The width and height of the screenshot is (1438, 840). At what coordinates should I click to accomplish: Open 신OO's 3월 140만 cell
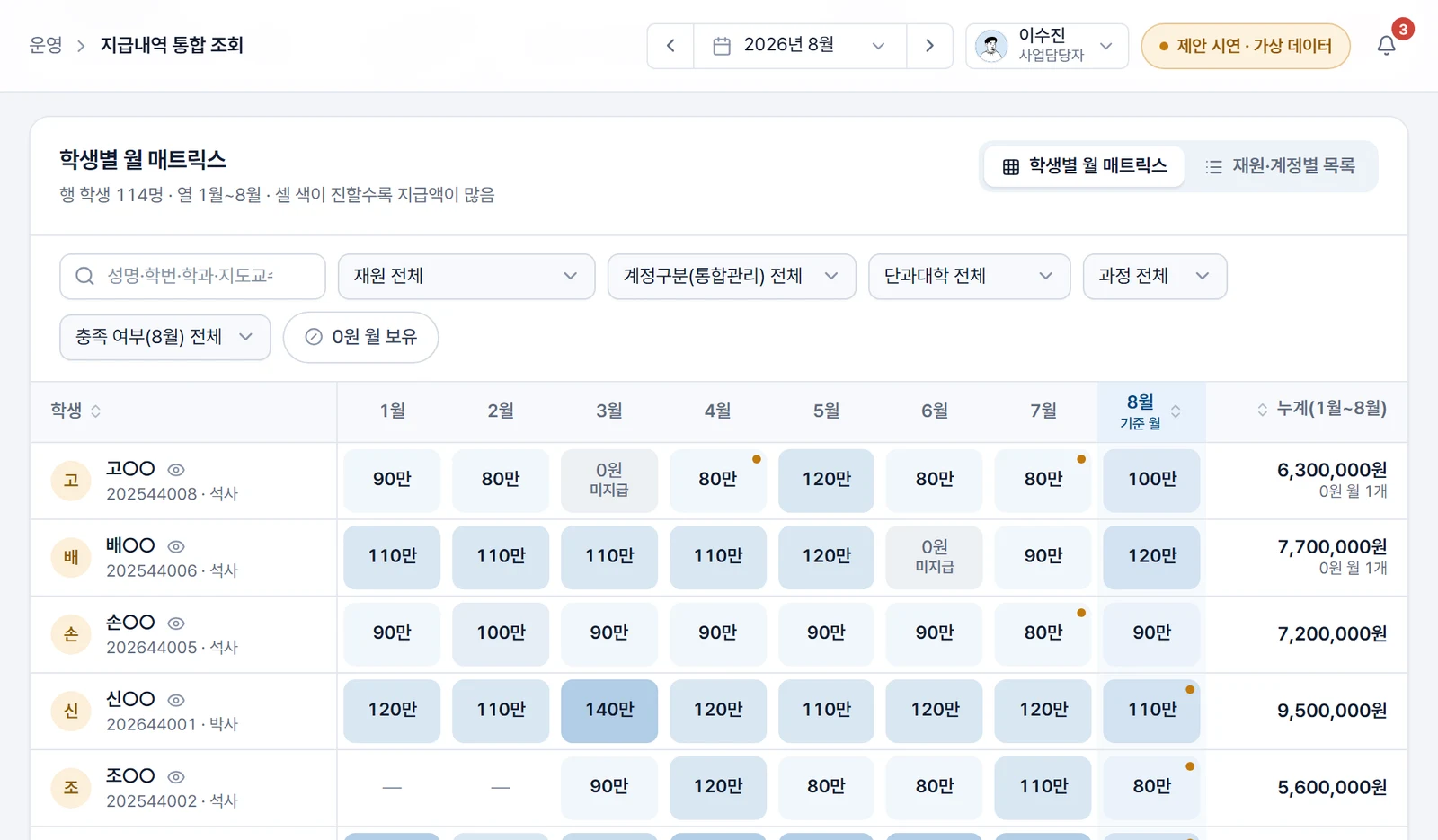609,711
